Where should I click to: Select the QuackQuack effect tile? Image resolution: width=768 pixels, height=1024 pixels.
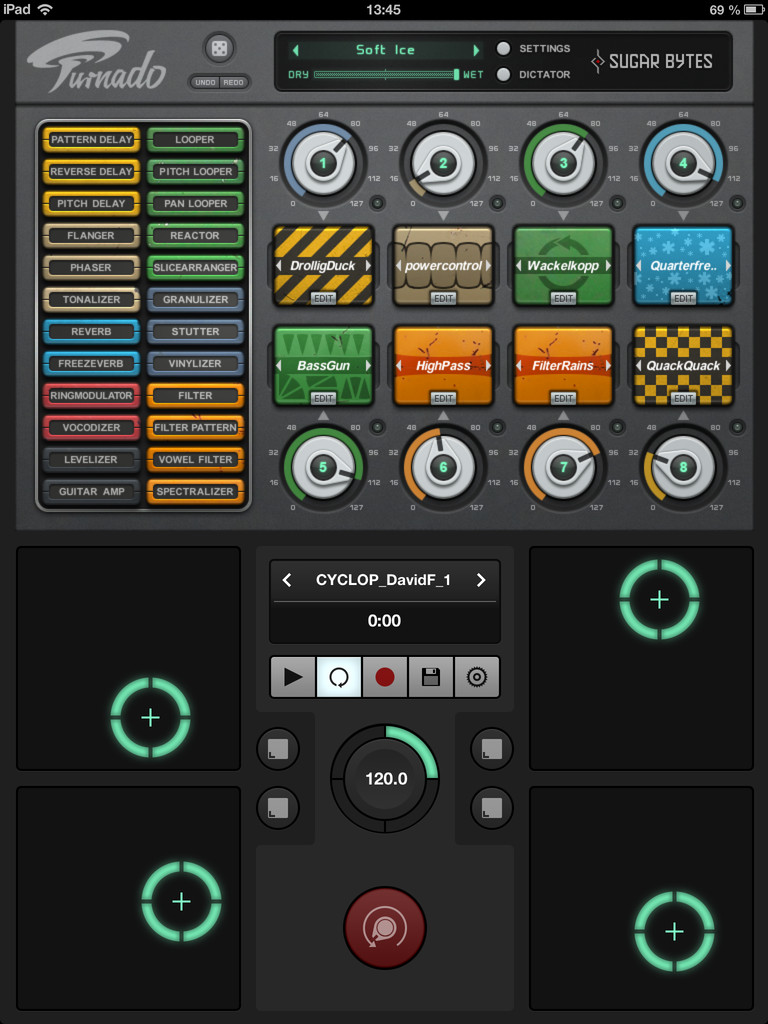tap(683, 366)
